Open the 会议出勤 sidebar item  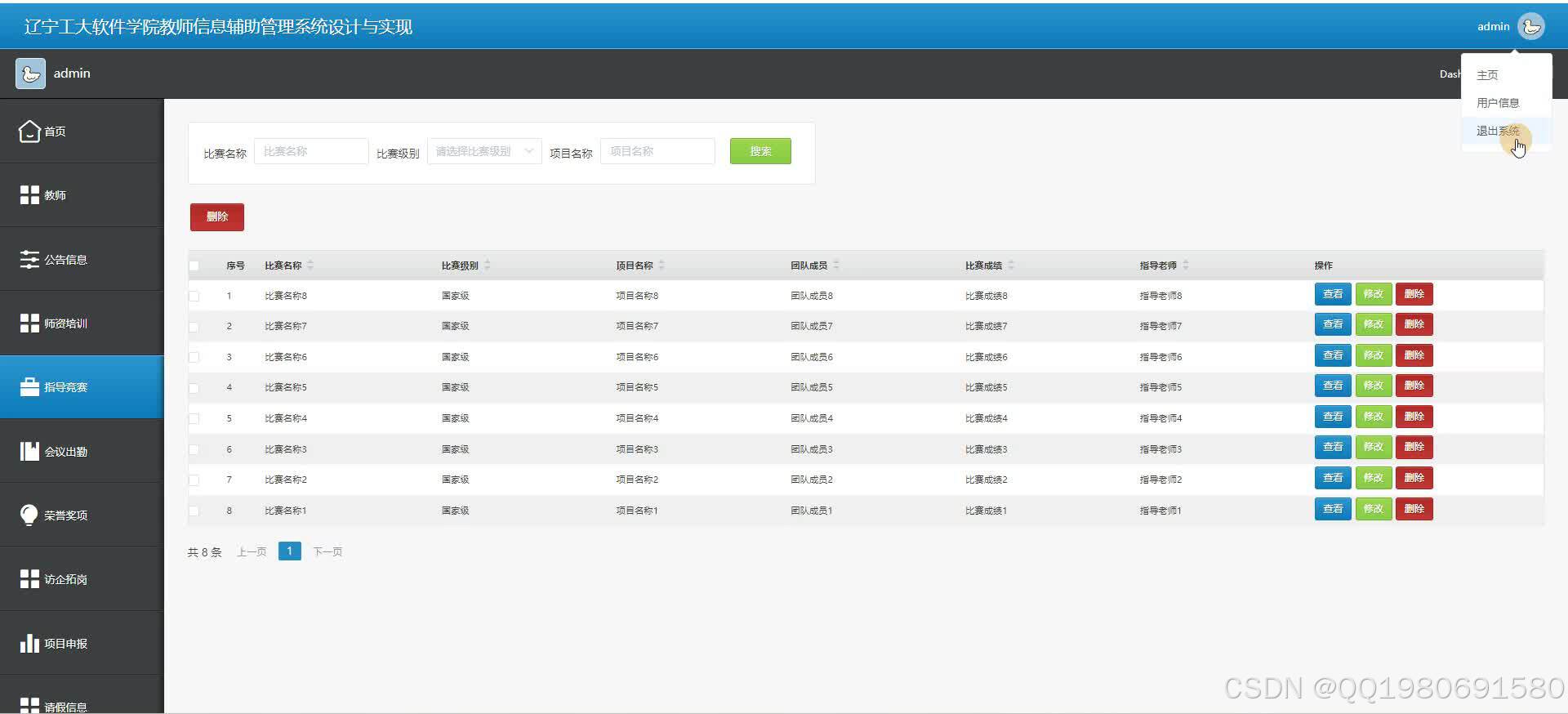[82, 451]
